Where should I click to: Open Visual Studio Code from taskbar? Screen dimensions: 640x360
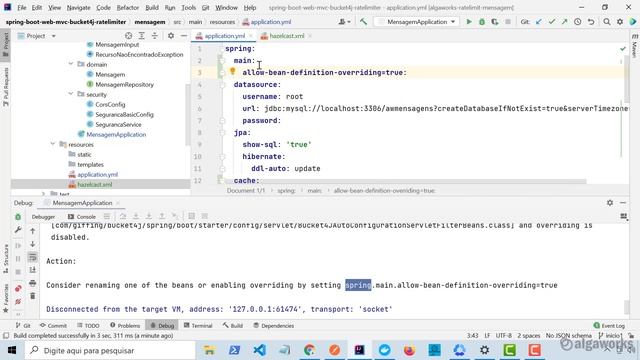(260, 350)
